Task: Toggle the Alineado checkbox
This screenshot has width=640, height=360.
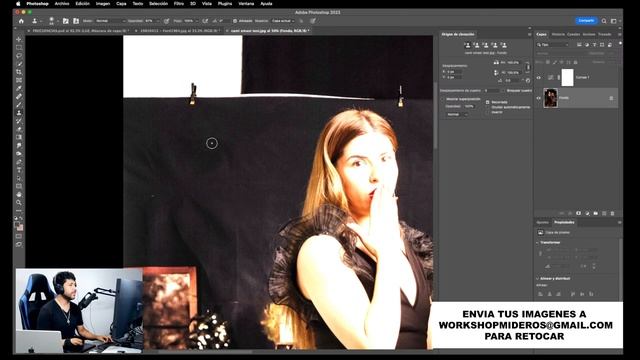Action: [235, 21]
